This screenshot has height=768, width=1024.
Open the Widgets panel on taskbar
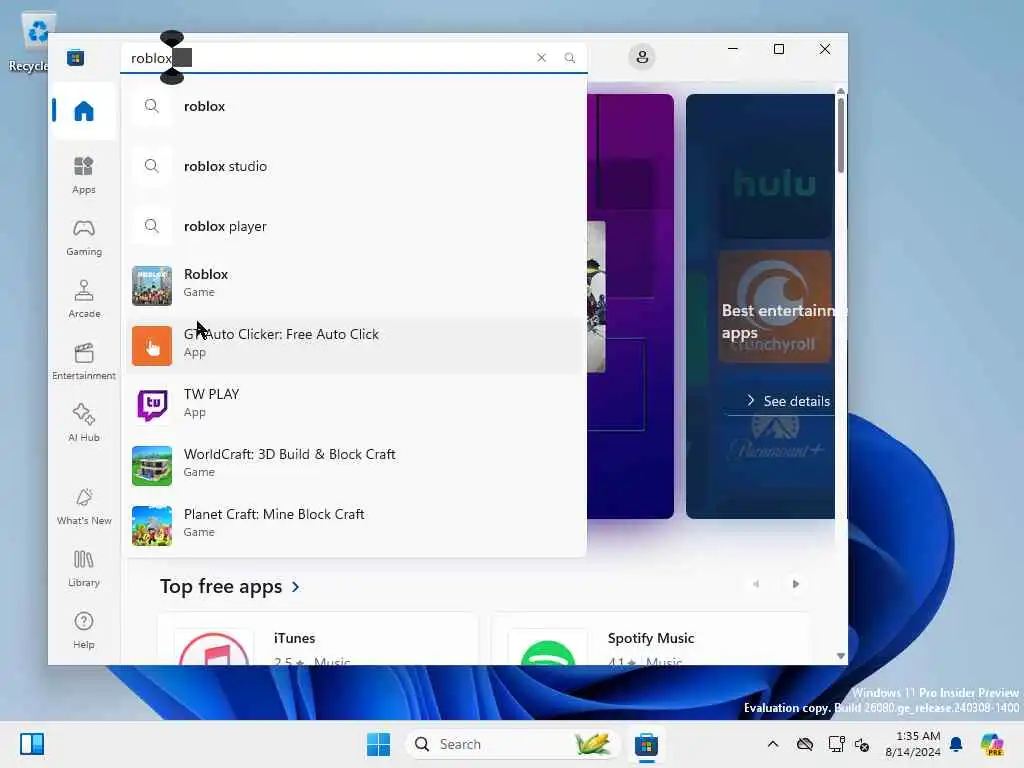(x=32, y=744)
